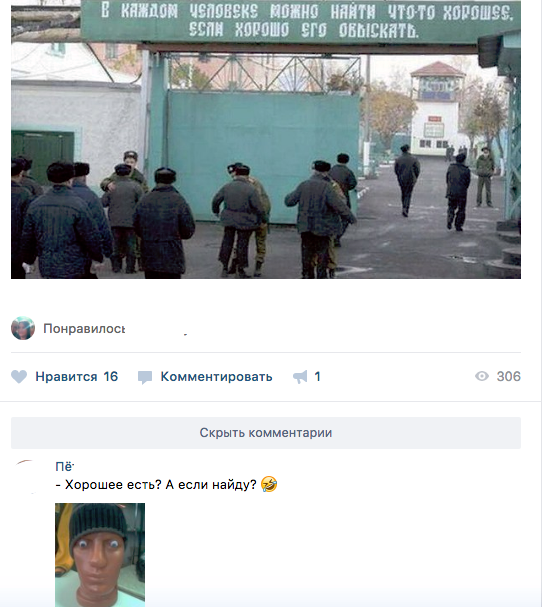Click the megaphone share icon
Image resolution: width=542 pixels, height=607 pixels.
point(300,377)
